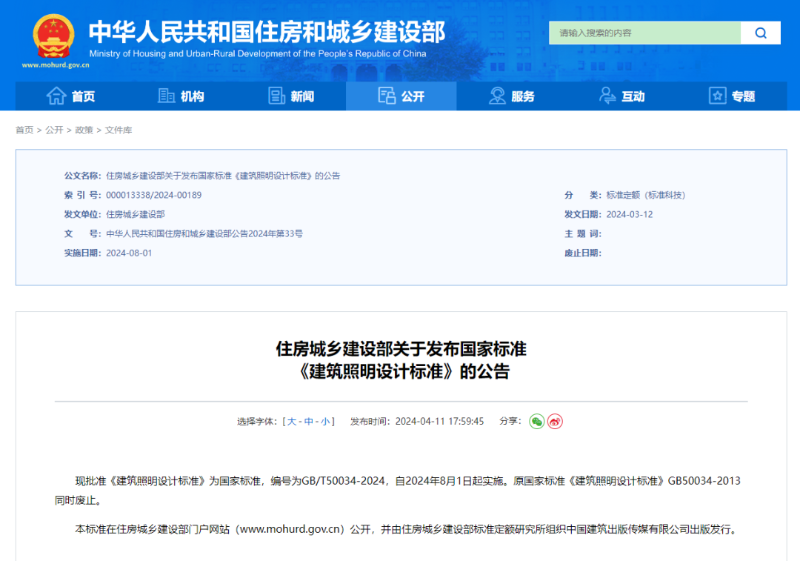Click the newspaper icon beside 新闻
800x561 pixels.
click(277, 96)
